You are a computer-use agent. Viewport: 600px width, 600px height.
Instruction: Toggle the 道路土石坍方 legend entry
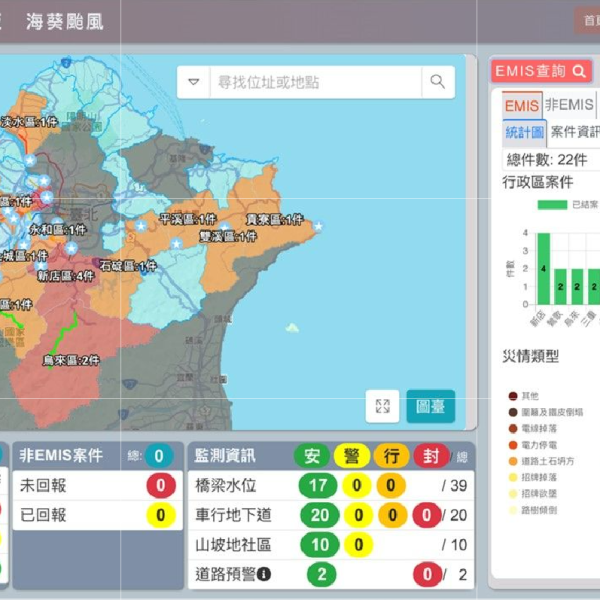[541, 461]
